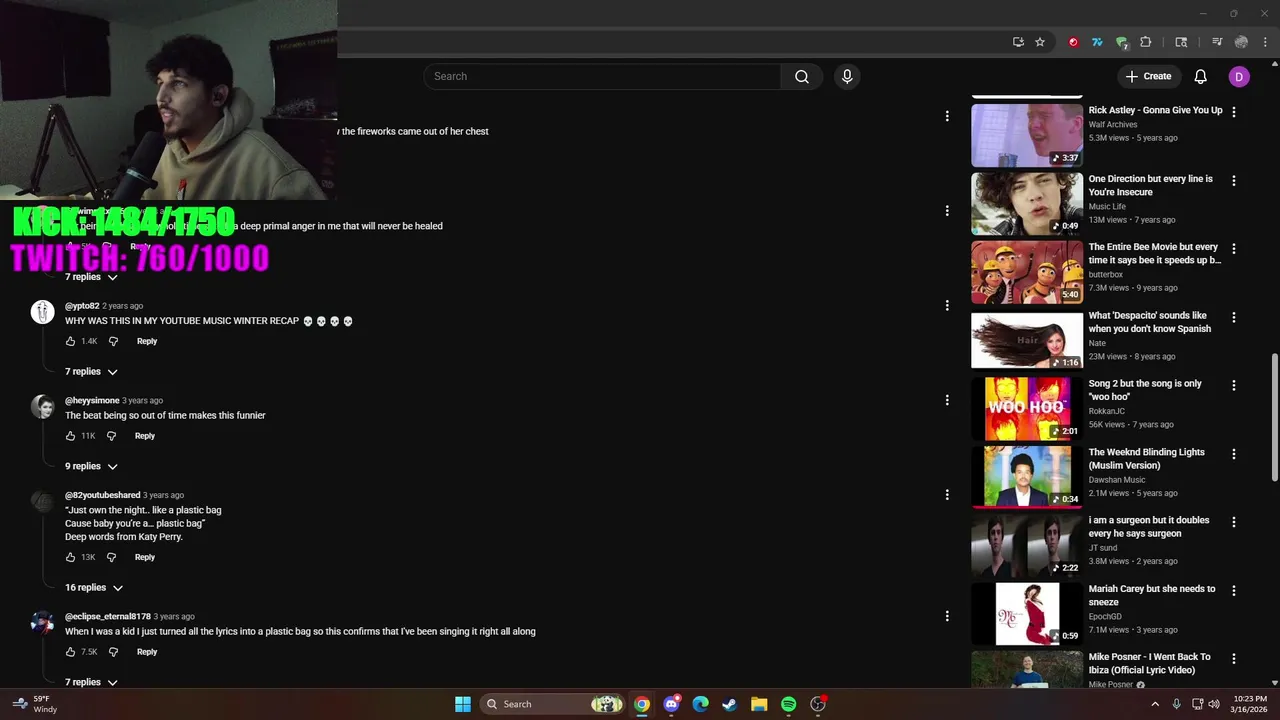The image size is (1280, 720).
Task: Reply to the @ypto82 comment
Action: 147,341
